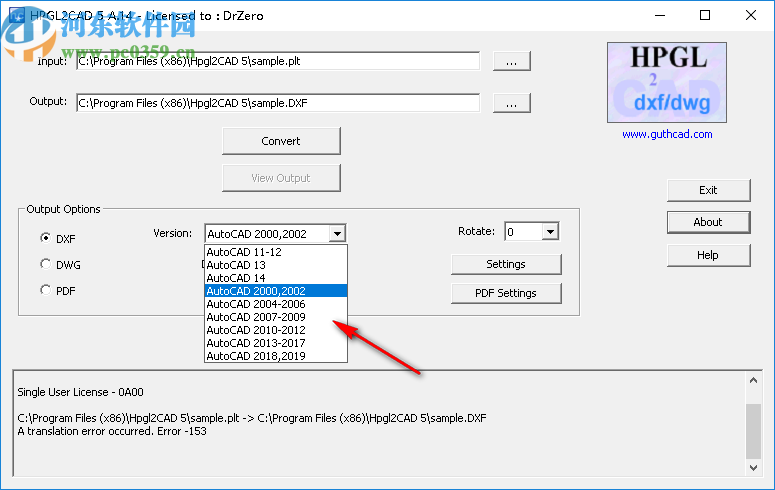
Task: Maximize the HPGL2CAD window
Action: [x=705, y=15]
